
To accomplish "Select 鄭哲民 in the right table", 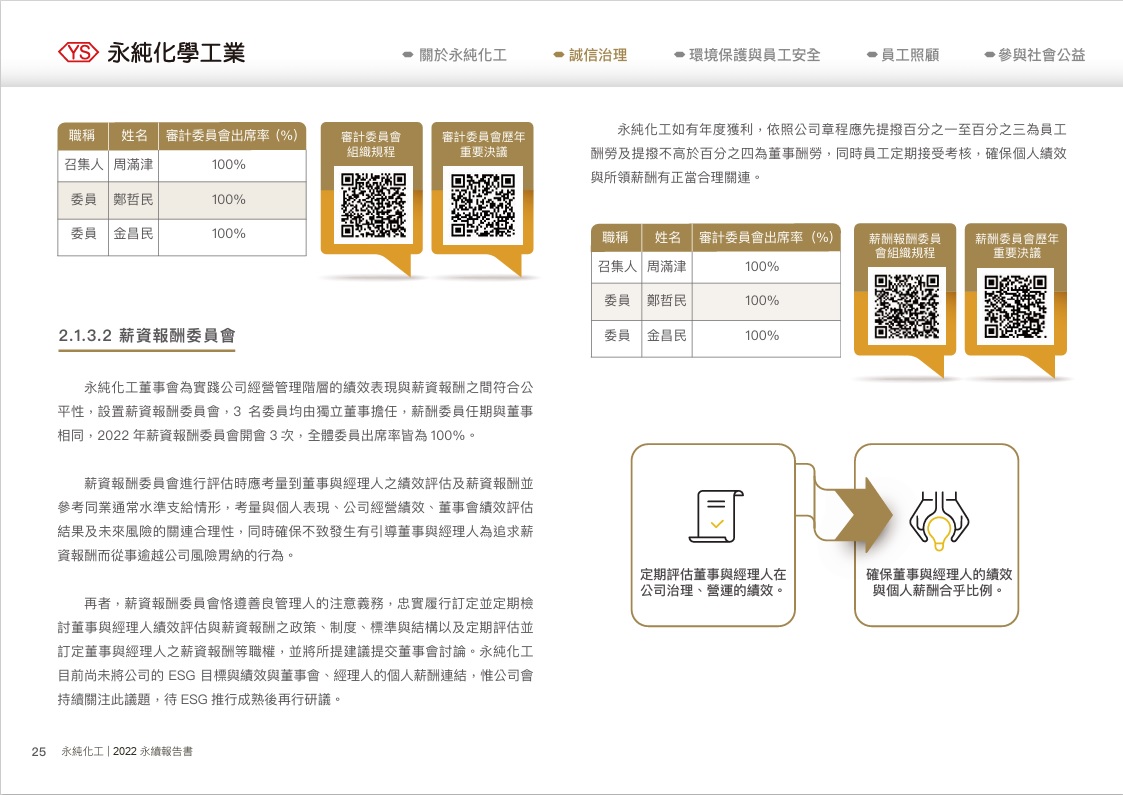I will (x=667, y=301).
